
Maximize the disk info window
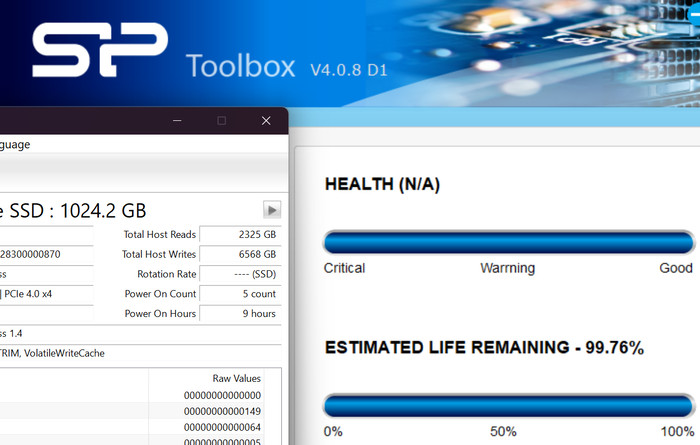coord(221,121)
